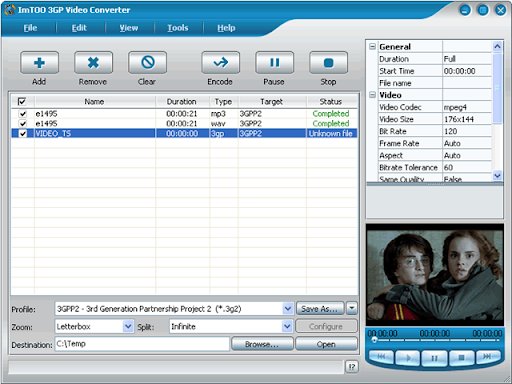Toggle the select-all checkbox in list header
Screen dimensions: 512x384
click(22, 101)
